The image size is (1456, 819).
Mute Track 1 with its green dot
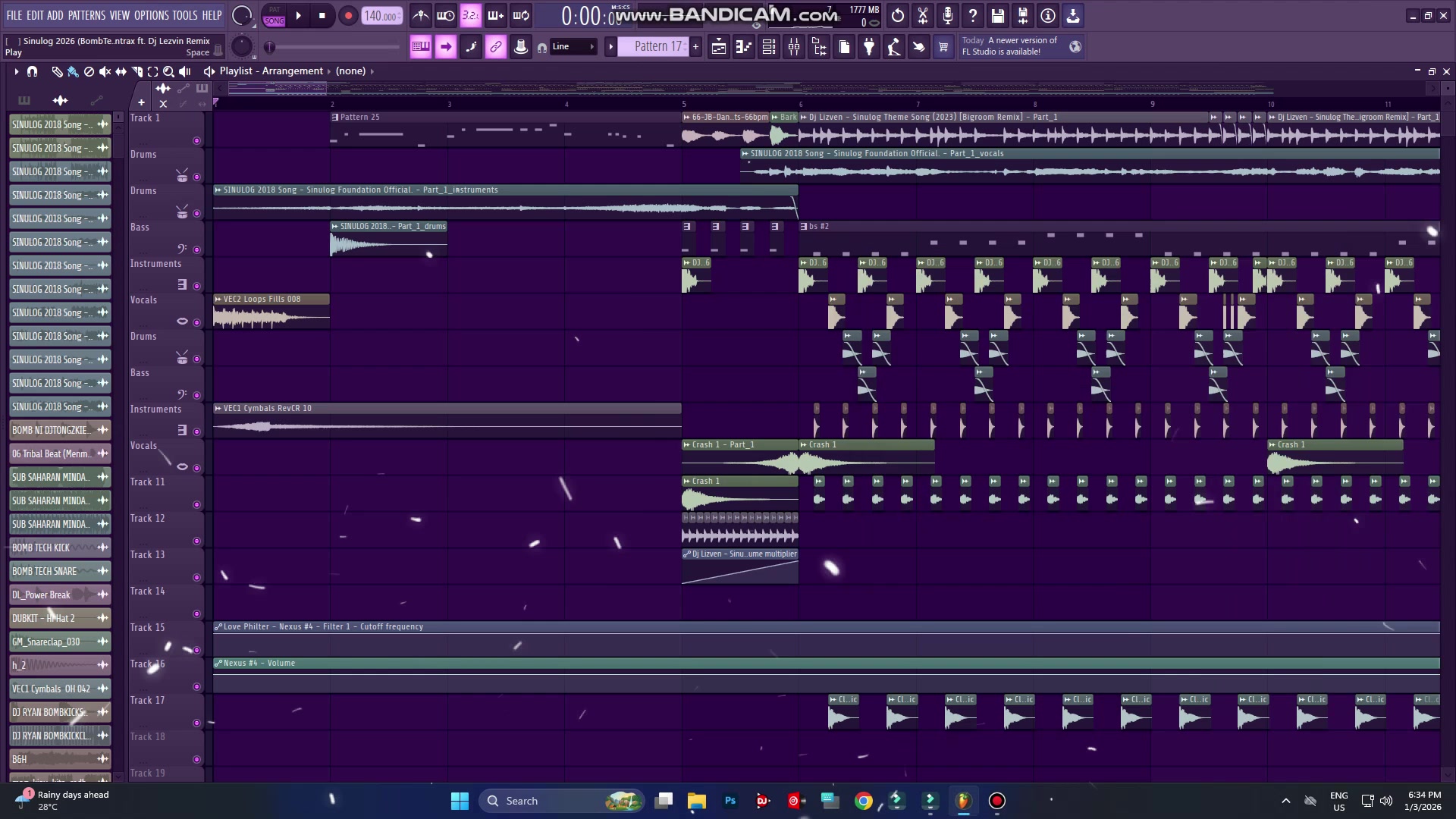pos(197,141)
